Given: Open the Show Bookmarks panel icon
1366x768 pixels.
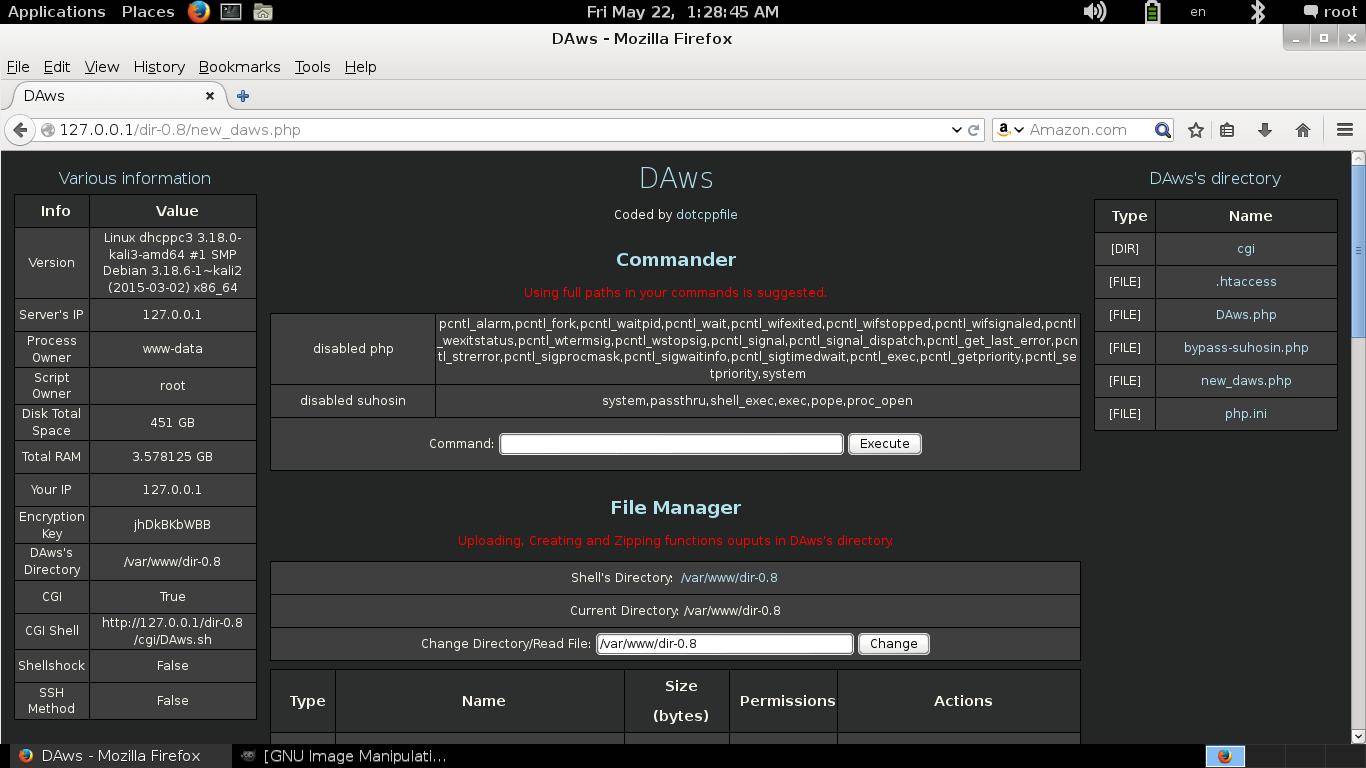Looking at the screenshot, I should [x=1228, y=130].
